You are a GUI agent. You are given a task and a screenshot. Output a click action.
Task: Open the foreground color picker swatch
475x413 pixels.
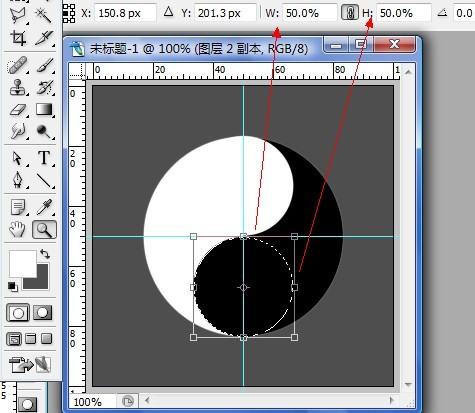23,264
